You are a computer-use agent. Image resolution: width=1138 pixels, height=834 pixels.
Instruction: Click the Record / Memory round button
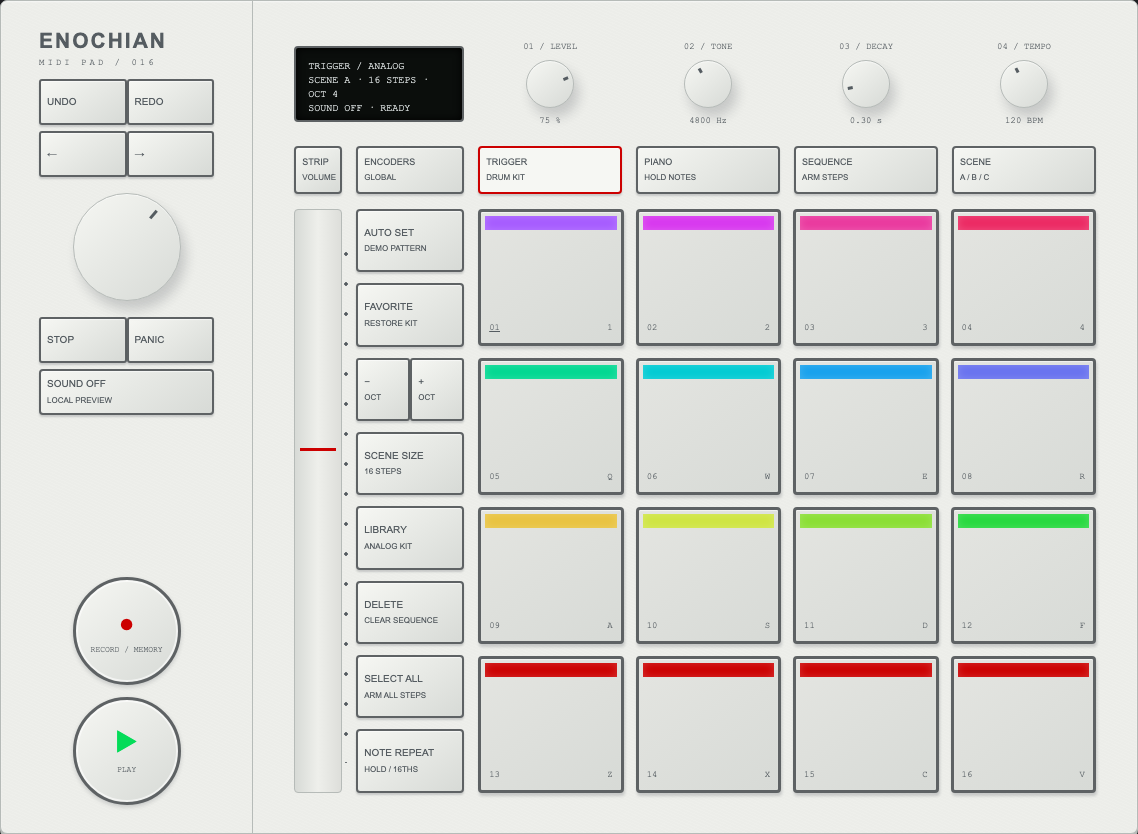(x=127, y=631)
